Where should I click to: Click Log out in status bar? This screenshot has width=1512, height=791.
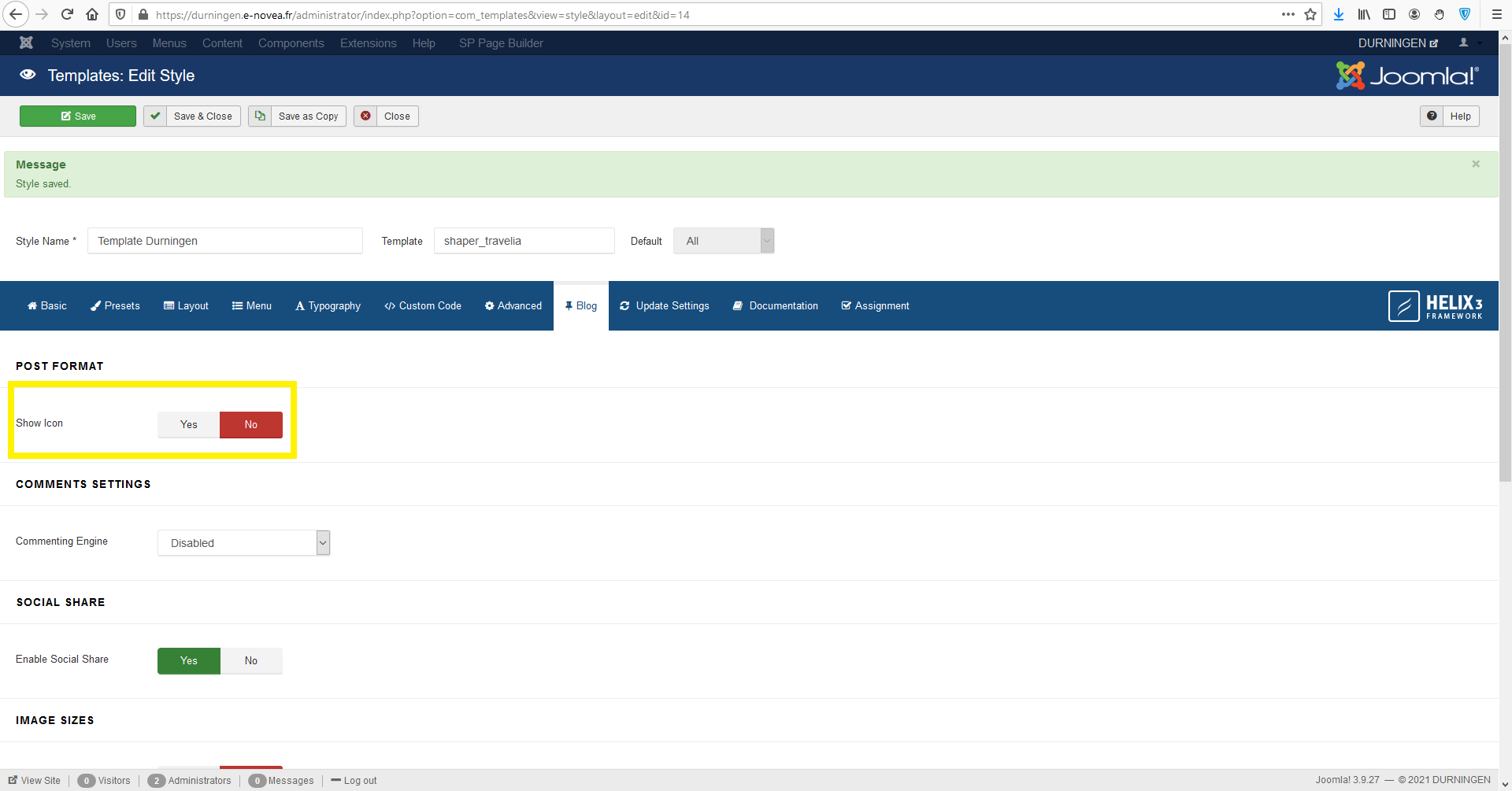(x=354, y=780)
